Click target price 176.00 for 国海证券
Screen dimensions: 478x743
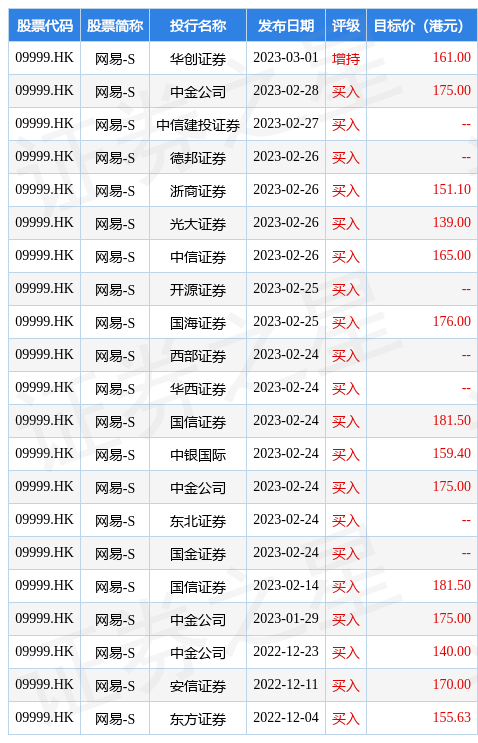coord(451,322)
